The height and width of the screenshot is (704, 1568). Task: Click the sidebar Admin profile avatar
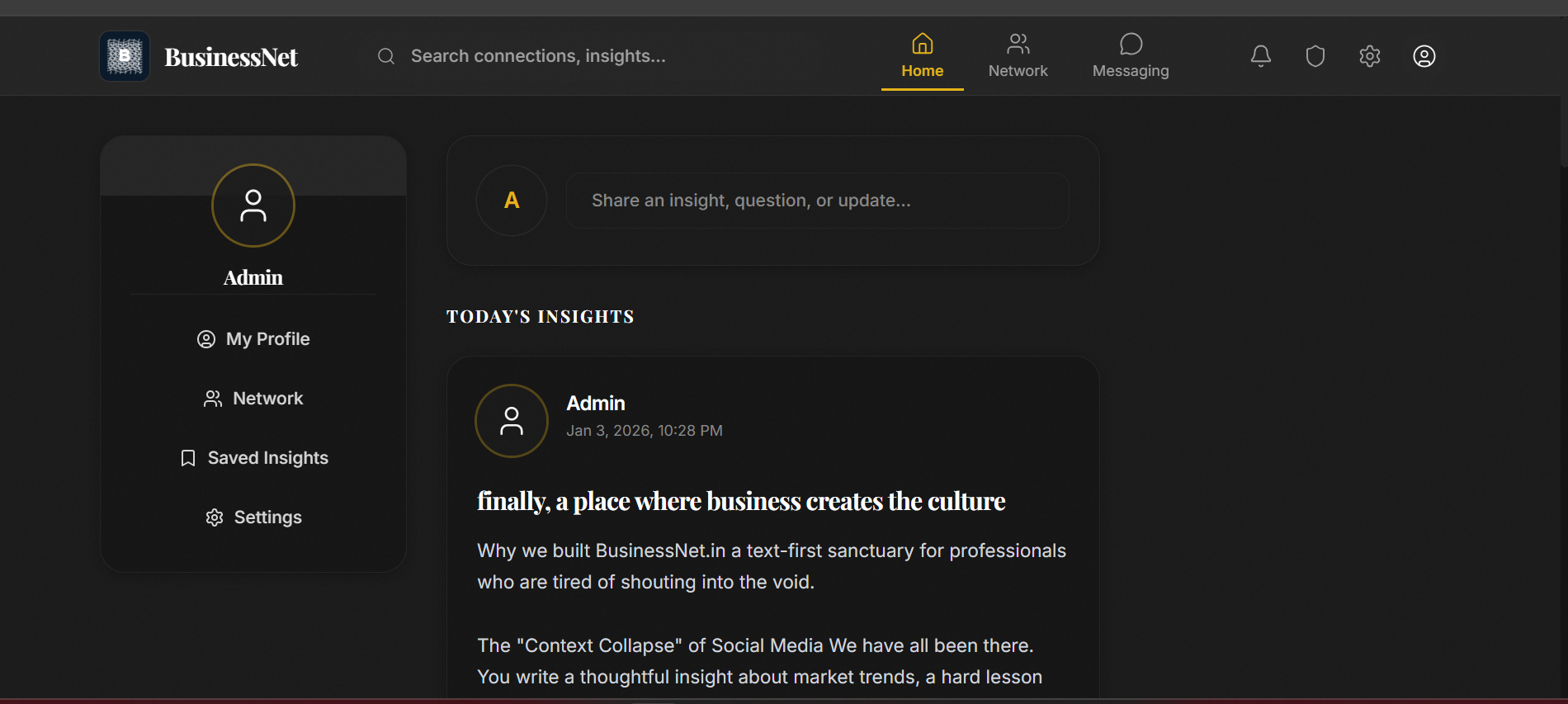coord(253,206)
